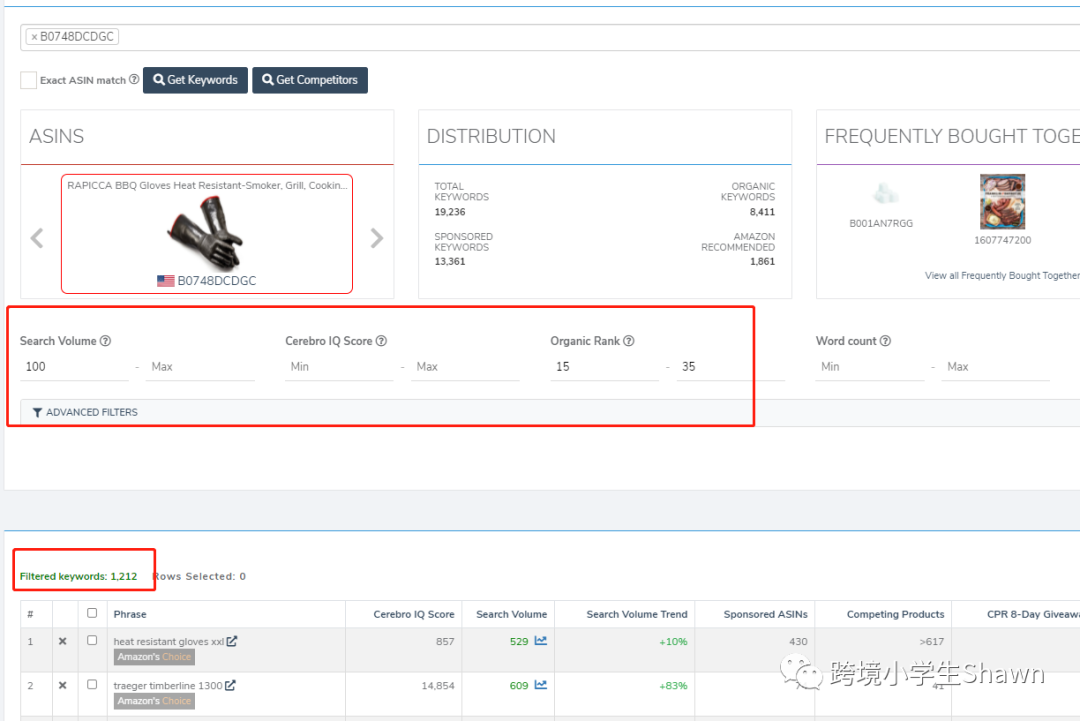Show Cerebro IQ Score help tooltip icon
The image size is (1080, 721).
(x=381, y=341)
